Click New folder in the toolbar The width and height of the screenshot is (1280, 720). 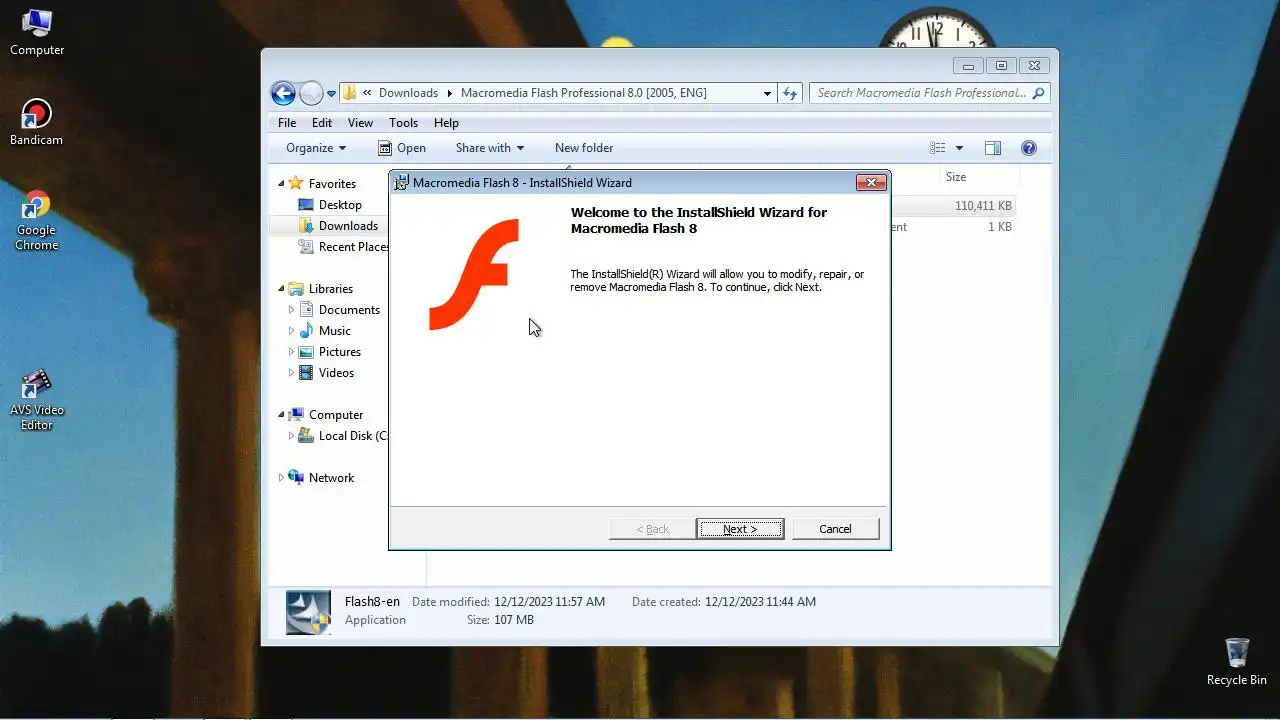coord(584,148)
